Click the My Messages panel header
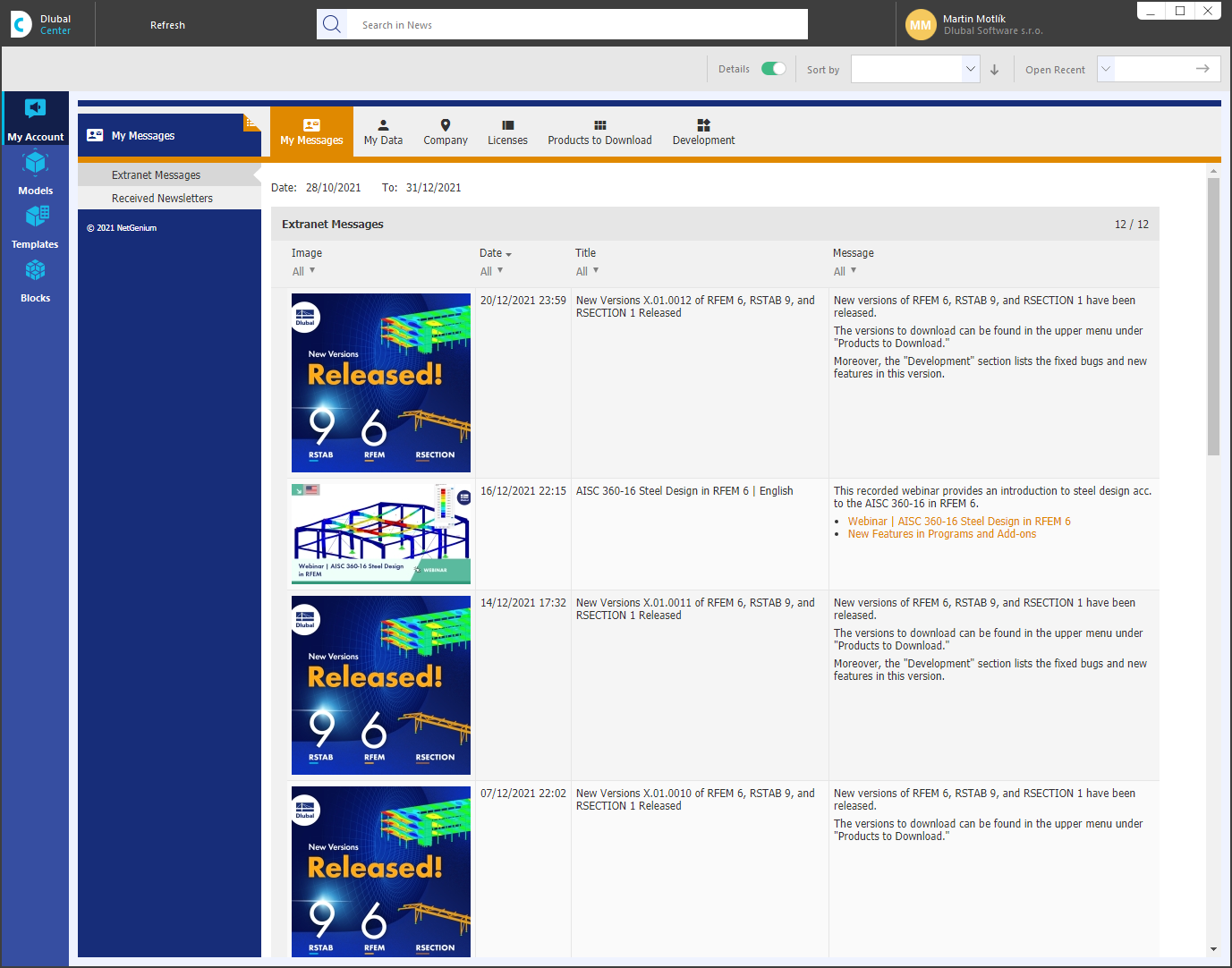Viewport: 1232px width, 968px height. point(169,136)
